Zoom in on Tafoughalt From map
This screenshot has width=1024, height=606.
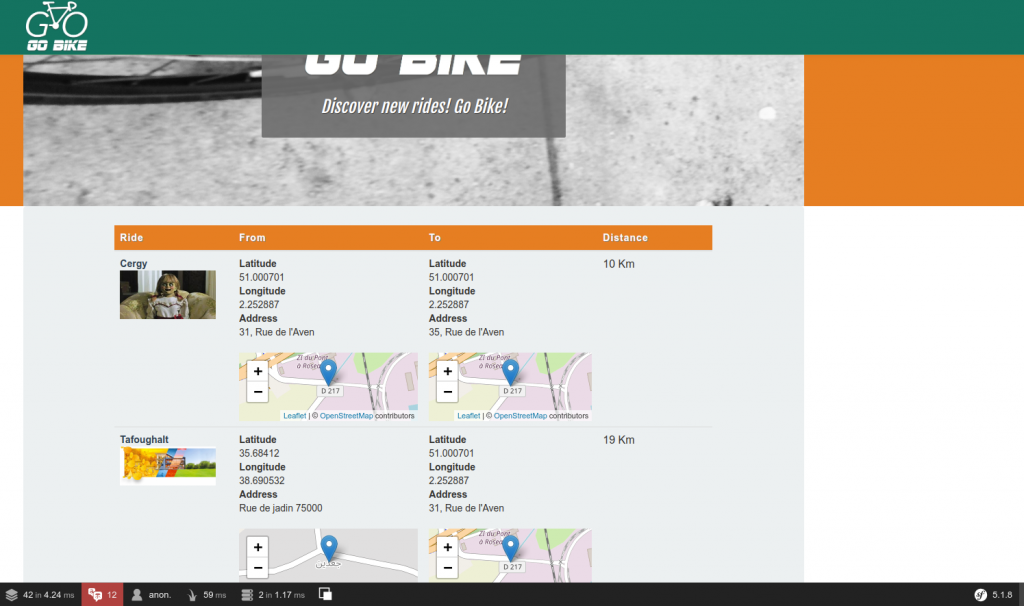[257, 547]
